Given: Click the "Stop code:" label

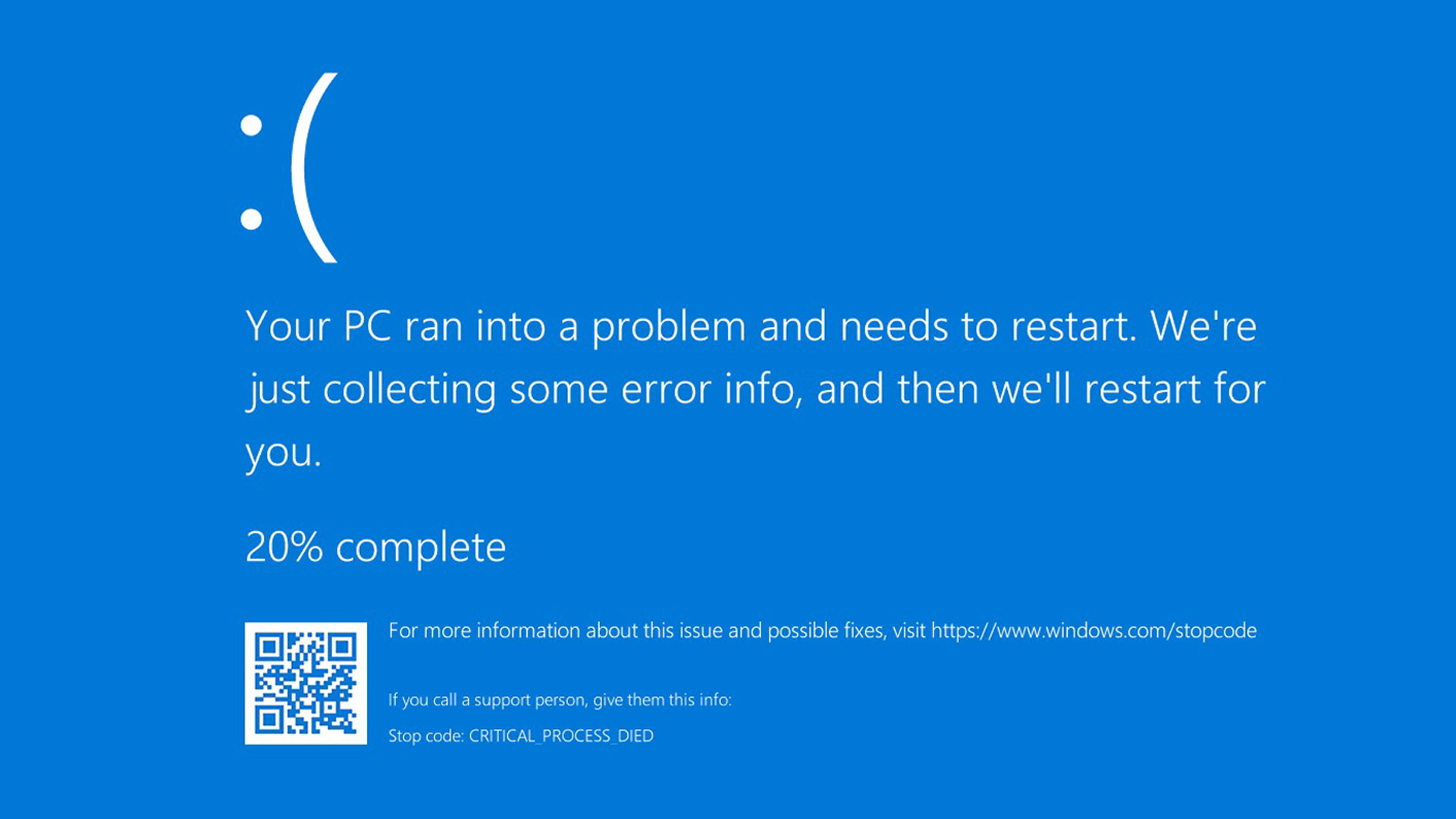Looking at the screenshot, I should coord(425,736).
